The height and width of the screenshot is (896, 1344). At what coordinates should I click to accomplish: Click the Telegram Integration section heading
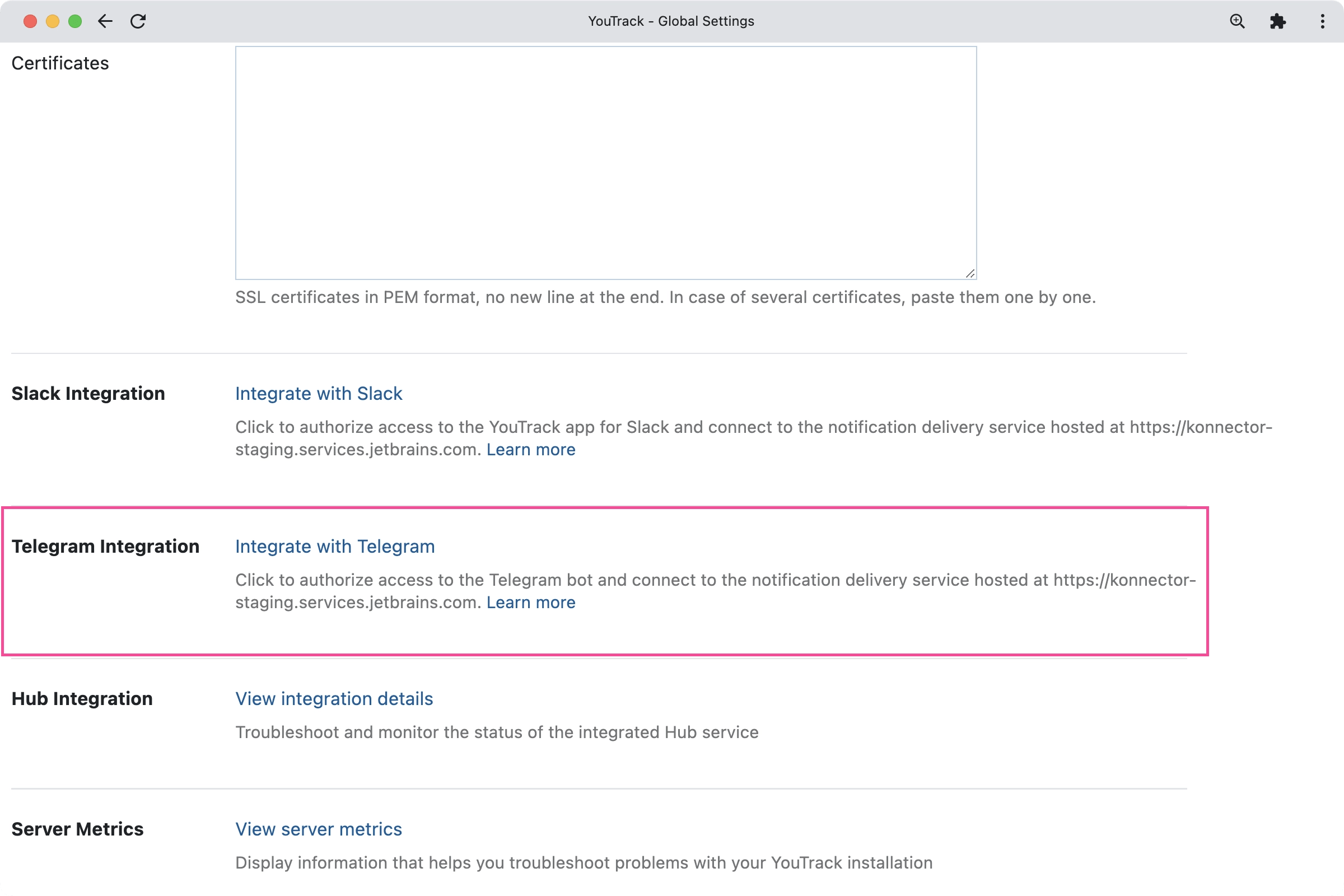(x=105, y=547)
